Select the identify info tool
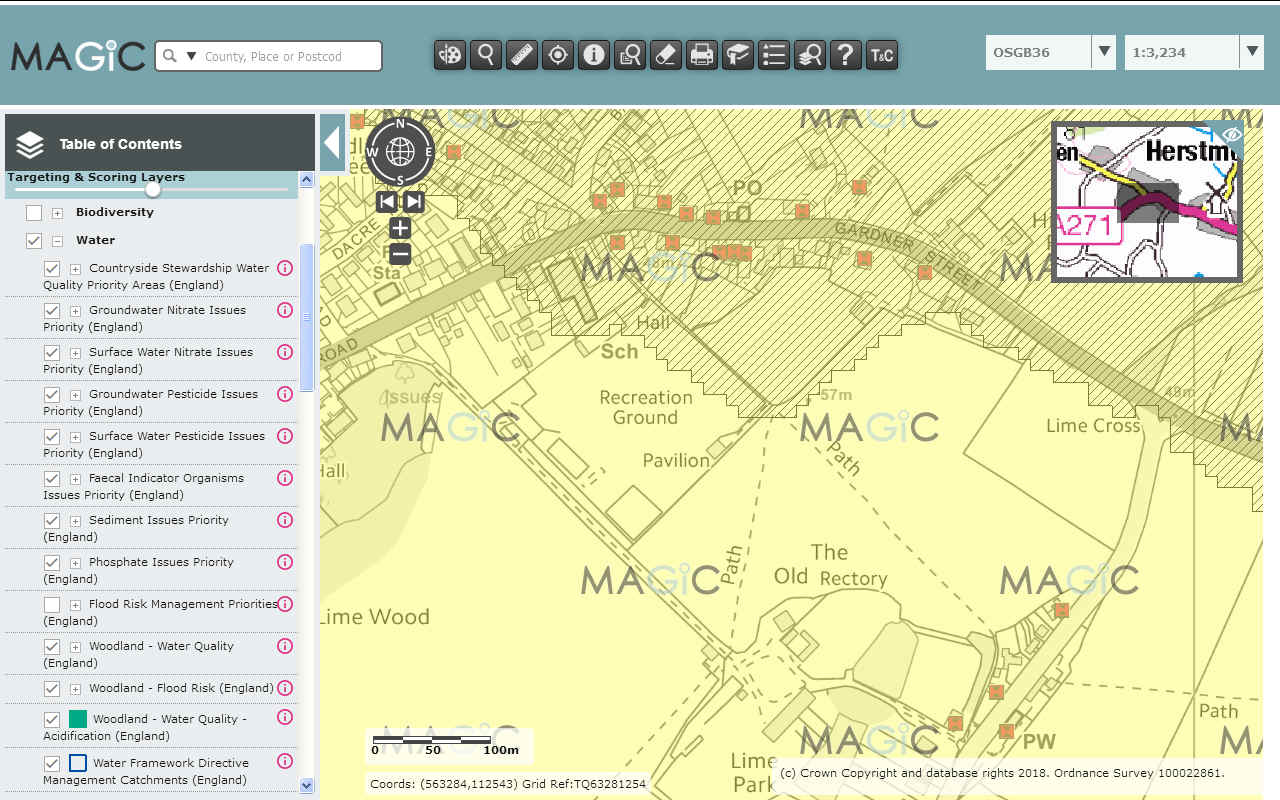The height and width of the screenshot is (800, 1280). (x=594, y=55)
